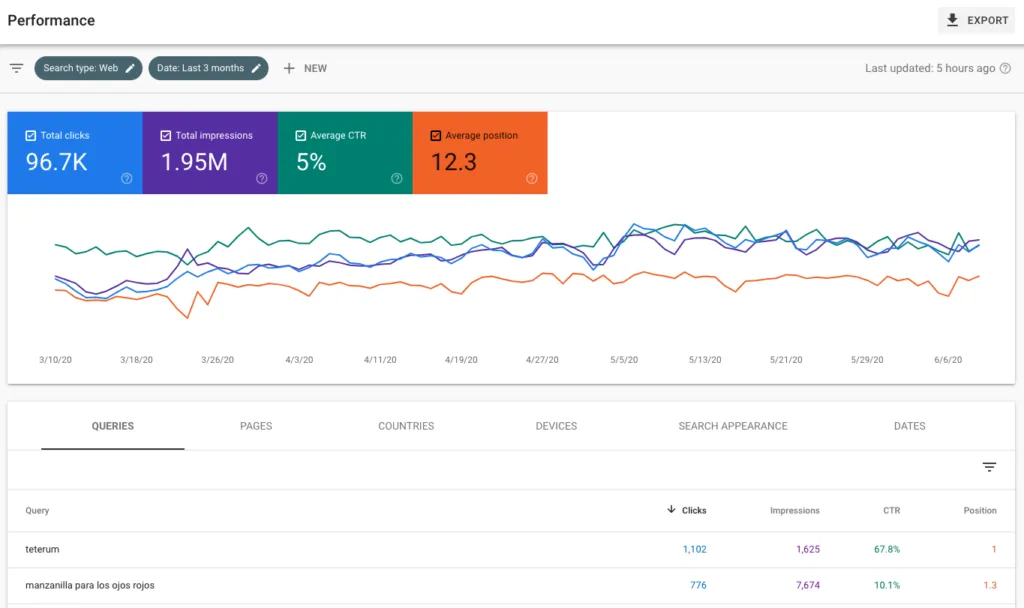Click the table filter rows icon

989,466
